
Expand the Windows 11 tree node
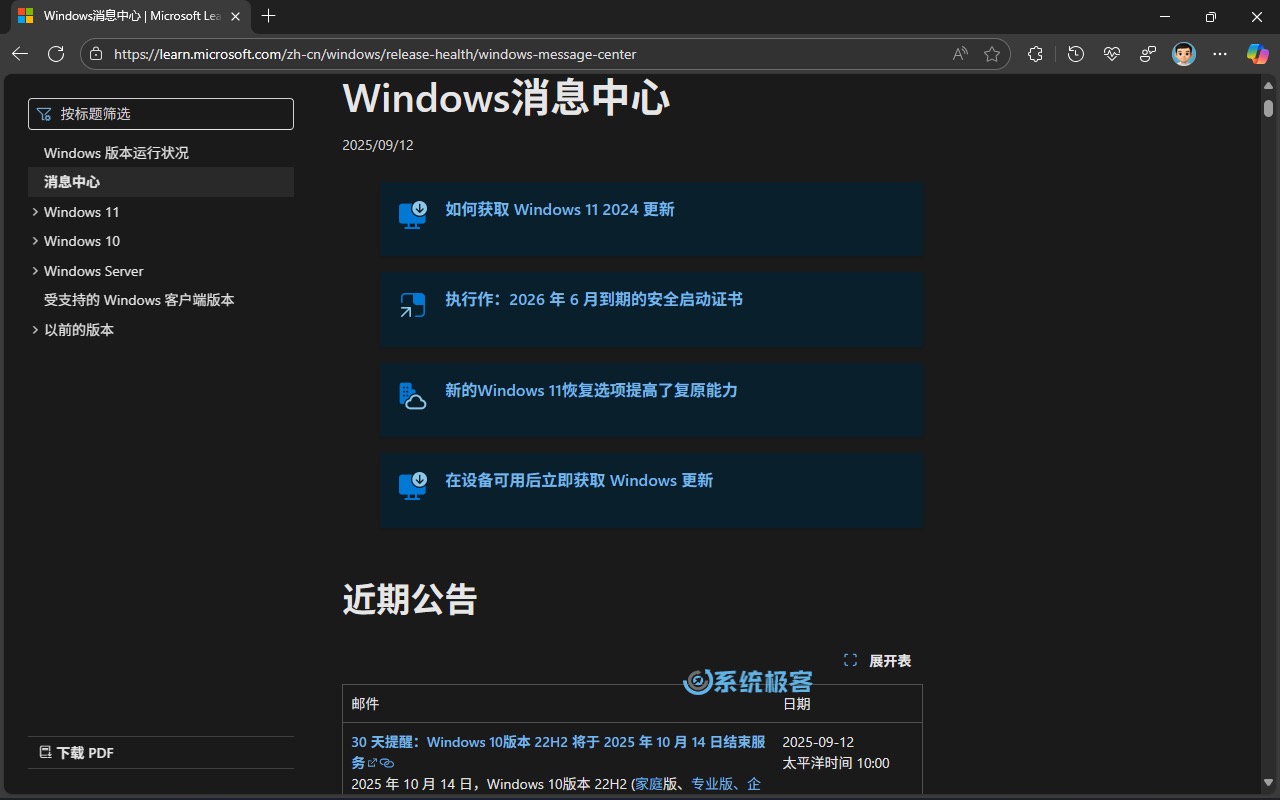tap(35, 212)
